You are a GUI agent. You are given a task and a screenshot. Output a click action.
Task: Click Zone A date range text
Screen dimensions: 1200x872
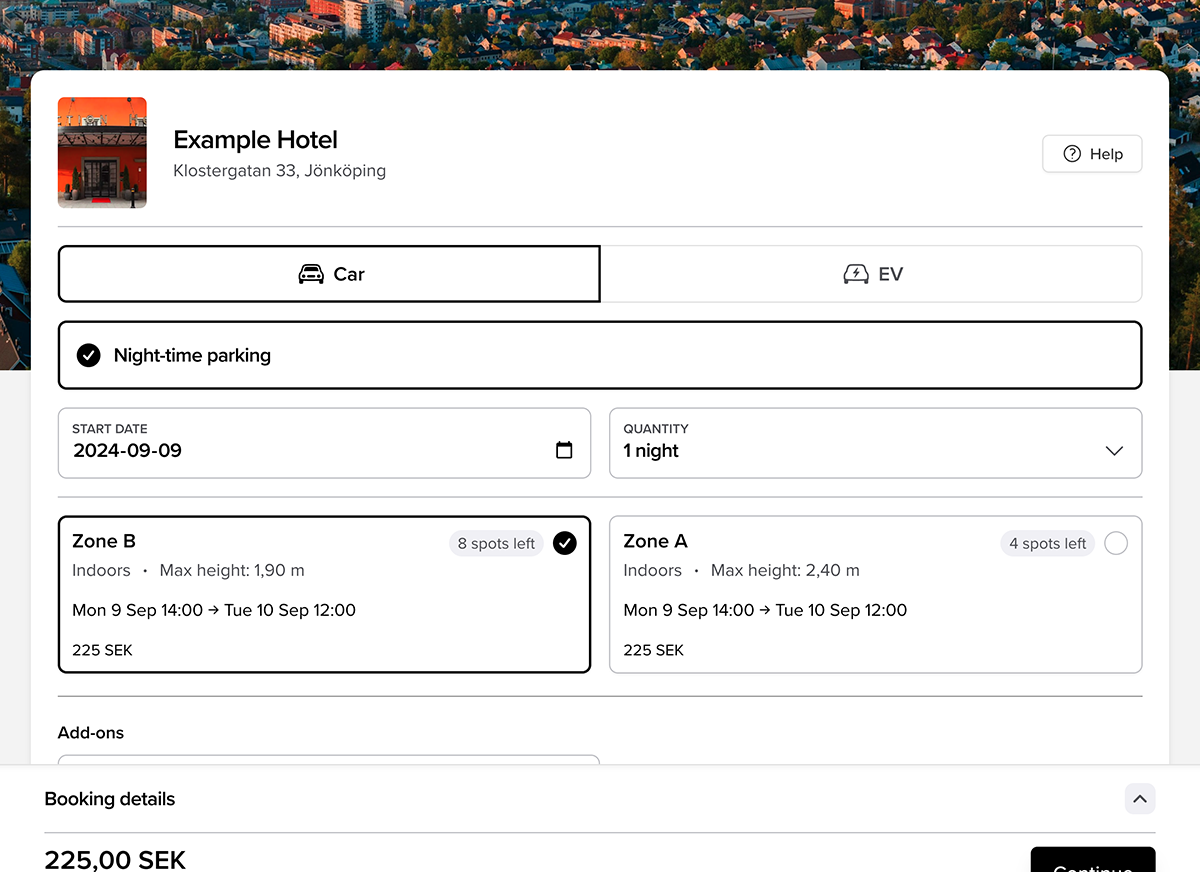(x=765, y=610)
